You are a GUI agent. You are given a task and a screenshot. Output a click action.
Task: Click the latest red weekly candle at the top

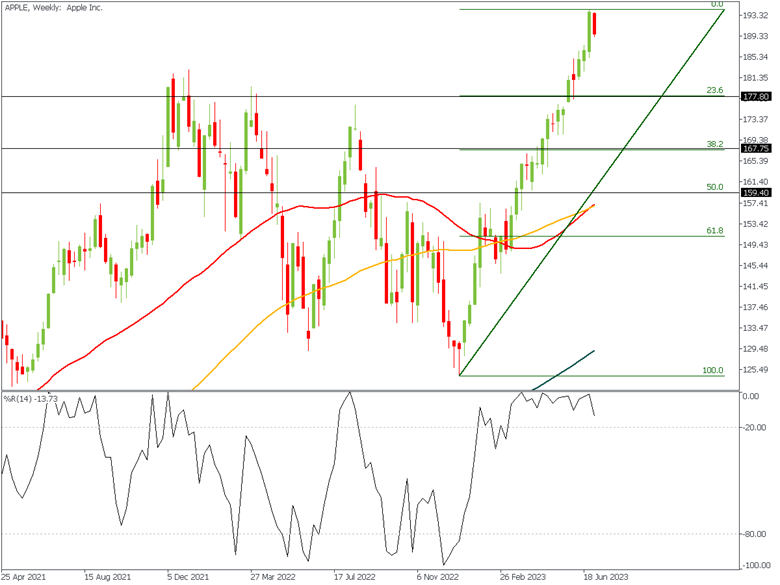click(594, 24)
